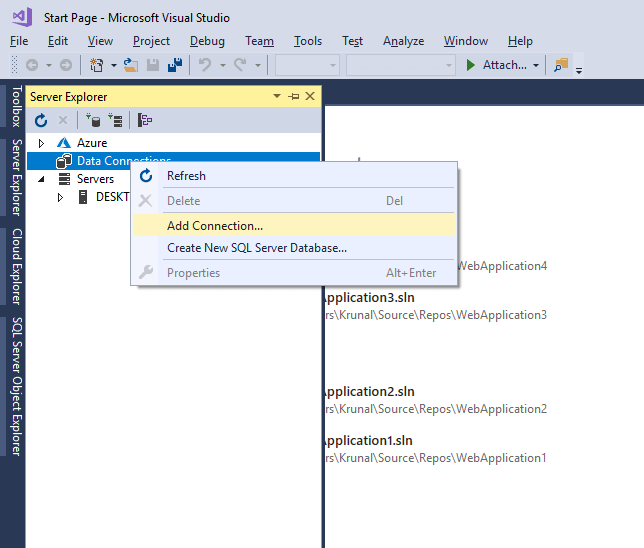Click the Navigate Backward toolbar icon

(x=32, y=65)
